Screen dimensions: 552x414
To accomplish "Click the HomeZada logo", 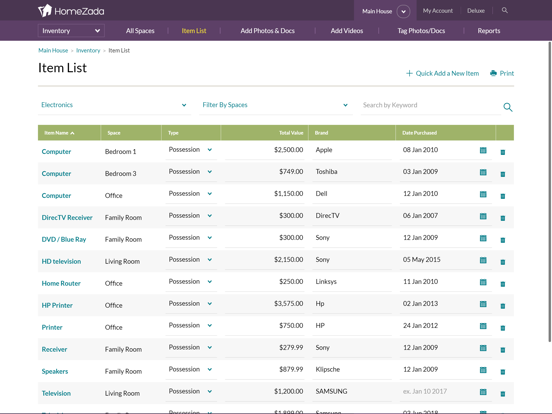I will click(71, 11).
